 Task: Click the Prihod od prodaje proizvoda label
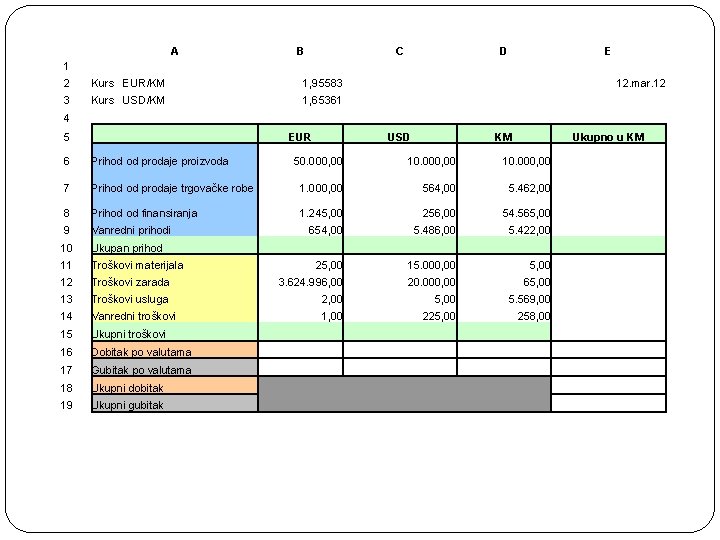(160, 161)
